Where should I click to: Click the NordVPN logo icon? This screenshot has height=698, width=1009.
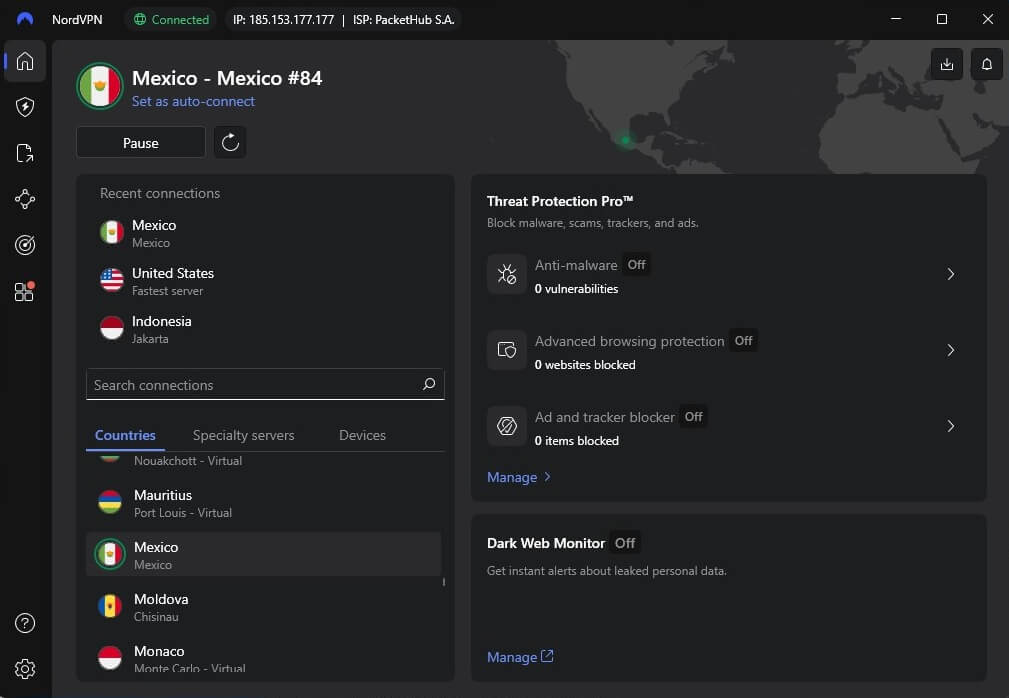[x=25, y=19]
